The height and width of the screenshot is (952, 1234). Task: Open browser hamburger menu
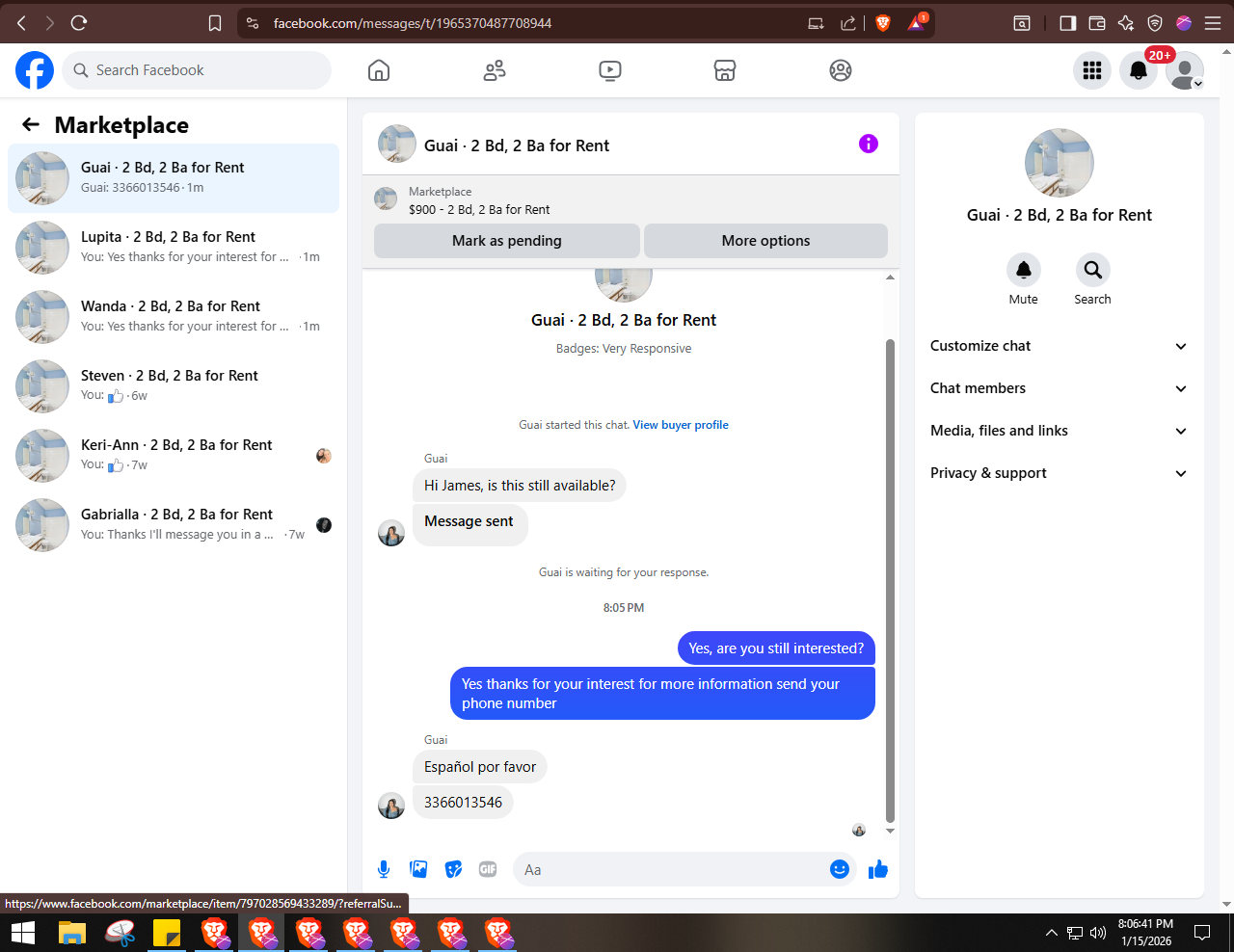point(1213,23)
